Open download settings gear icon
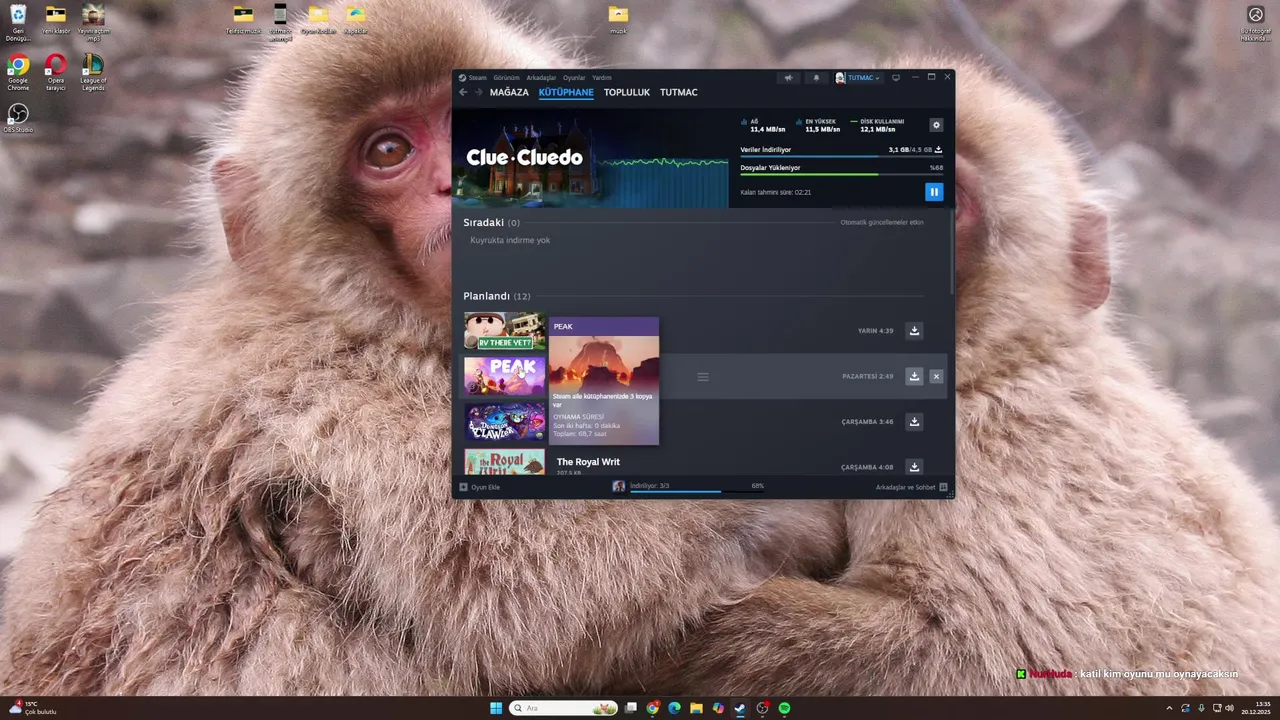The image size is (1280, 720). click(936, 125)
